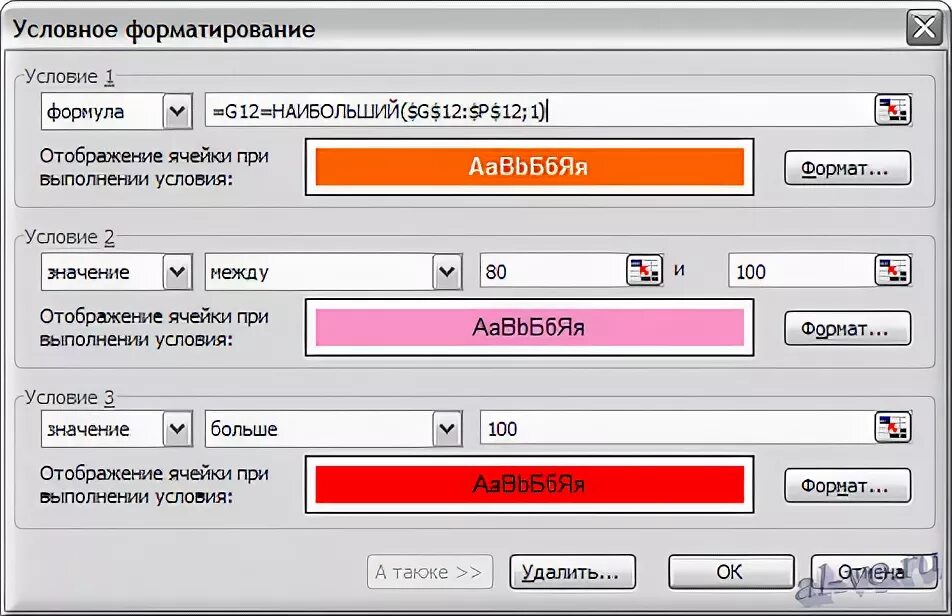Open the 'между' operator dropdown

click(447, 271)
